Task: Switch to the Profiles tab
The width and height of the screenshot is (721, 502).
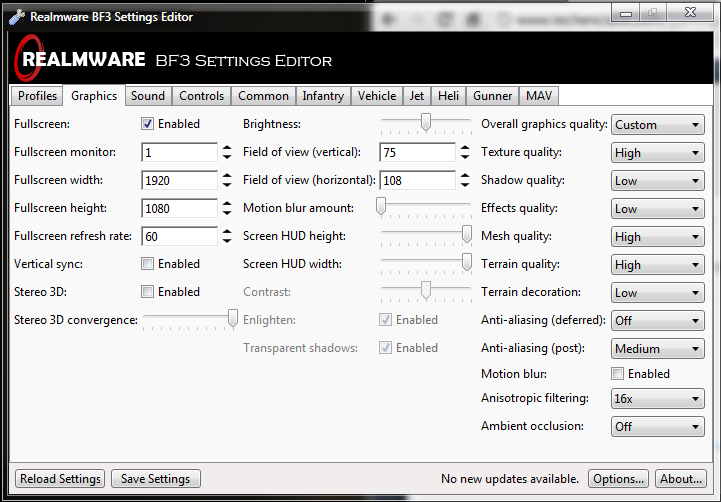Action: [x=37, y=96]
